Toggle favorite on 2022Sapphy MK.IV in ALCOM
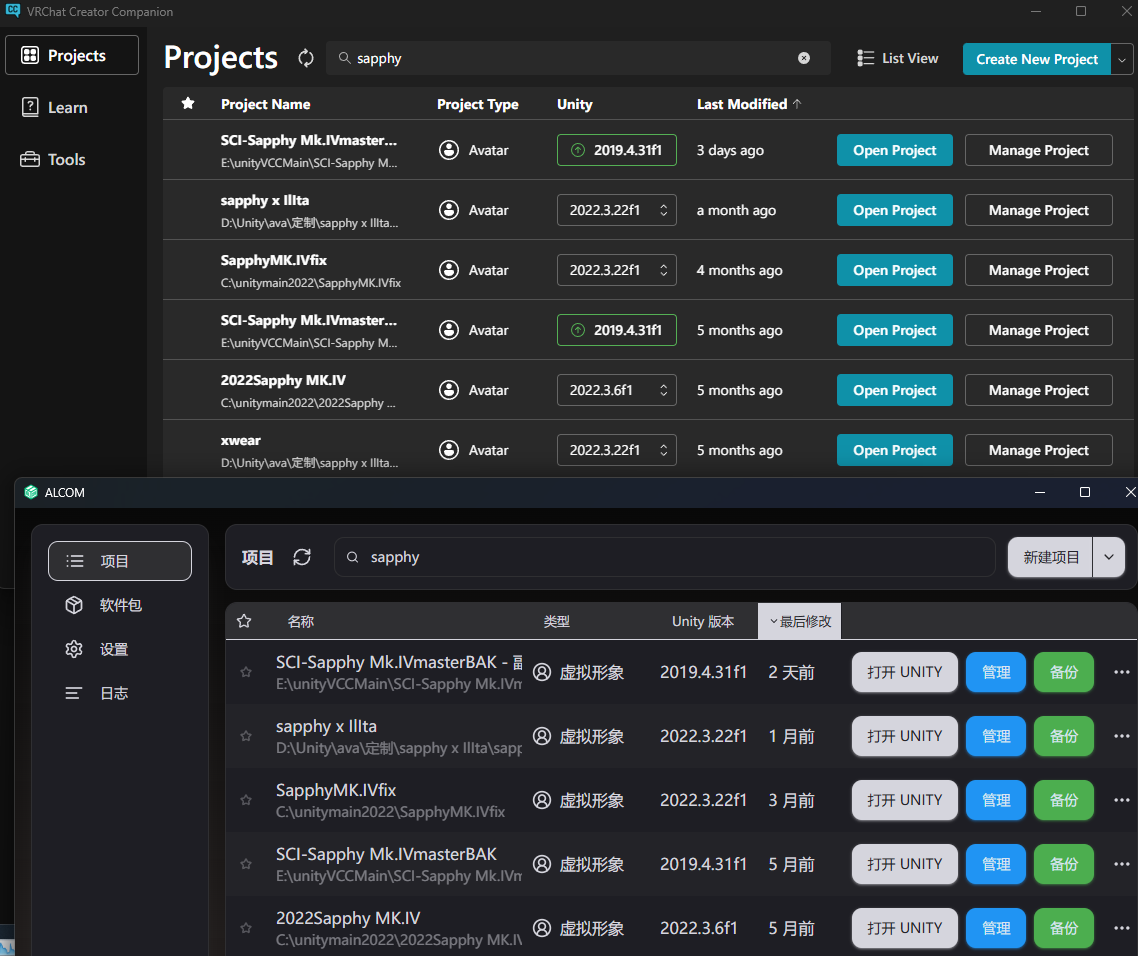1138x956 pixels. (x=246, y=928)
